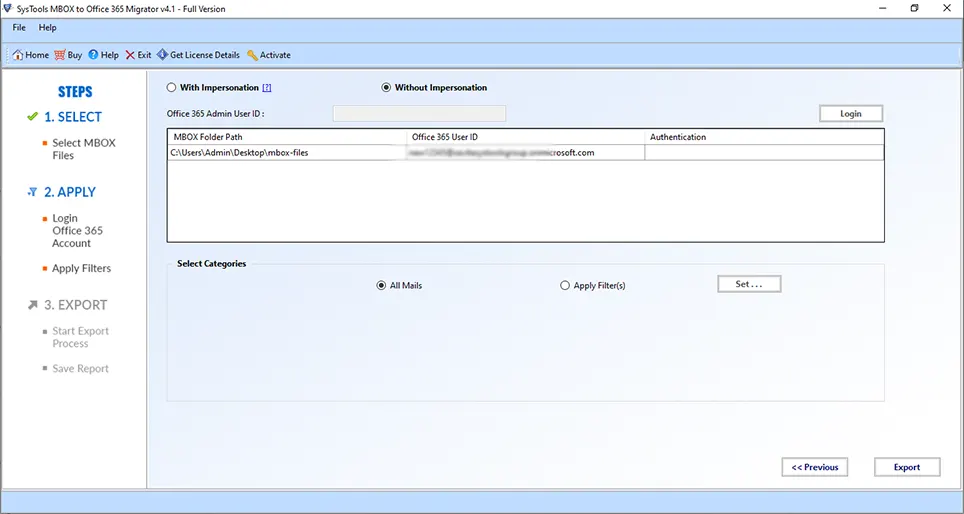Click the Export button
This screenshot has width=964, height=514.
(x=907, y=467)
